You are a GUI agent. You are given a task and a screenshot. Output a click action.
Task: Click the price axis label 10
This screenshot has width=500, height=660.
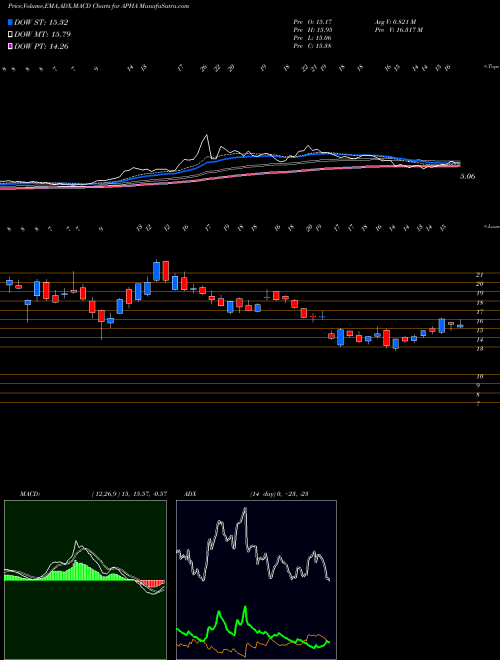coord(479,377)
